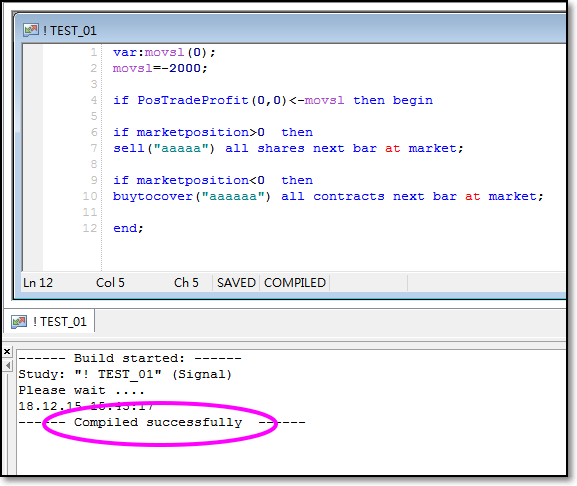Click 'marketposition>0' in line 6
577x486 pixels.
pos(200,132)
